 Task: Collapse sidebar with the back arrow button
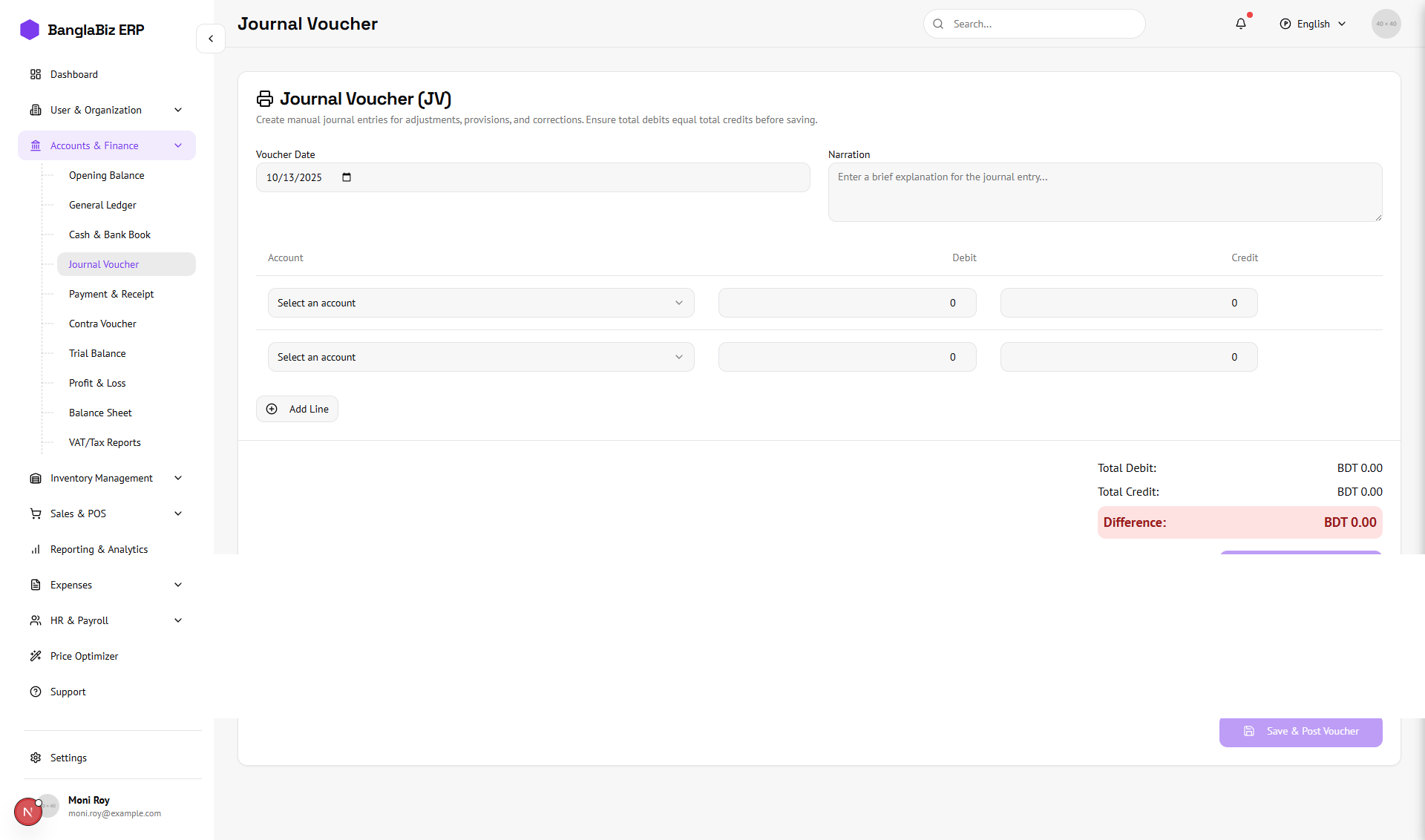(211, 39)
